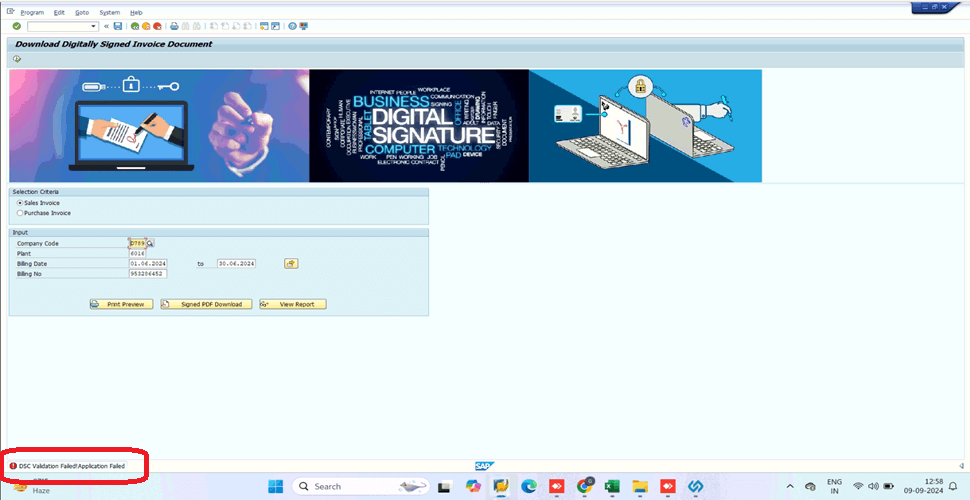
Task: Open File Explorer from taskbar
Action: pyautogui.click(x=640, y=486)
